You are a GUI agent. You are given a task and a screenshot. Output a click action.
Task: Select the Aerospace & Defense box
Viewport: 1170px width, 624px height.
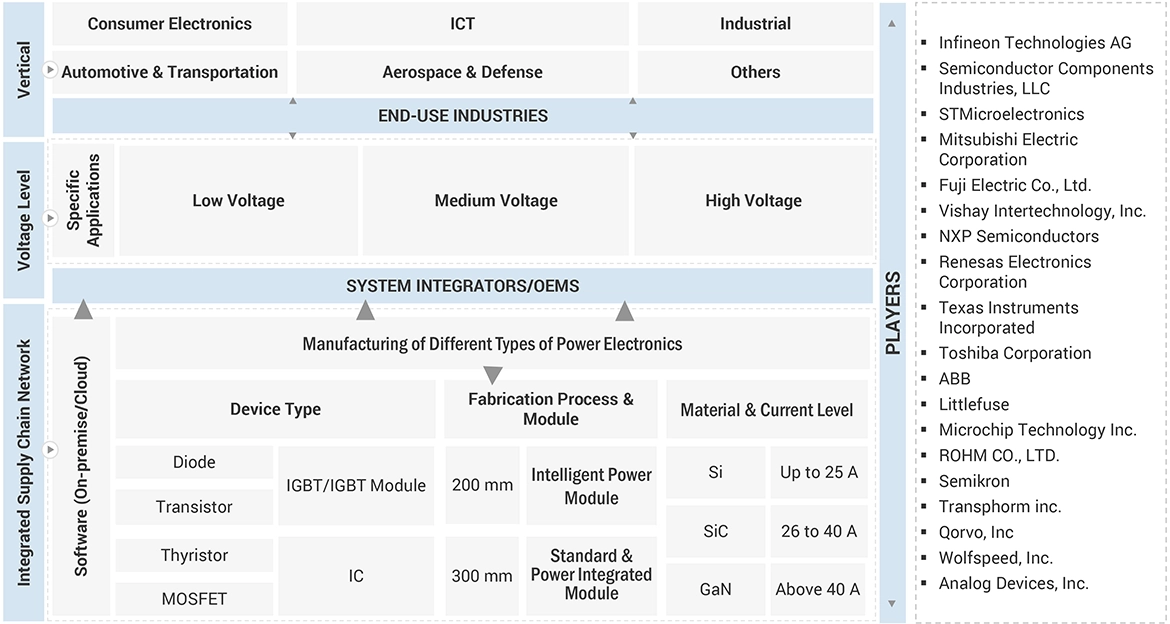tap(462, 72)
